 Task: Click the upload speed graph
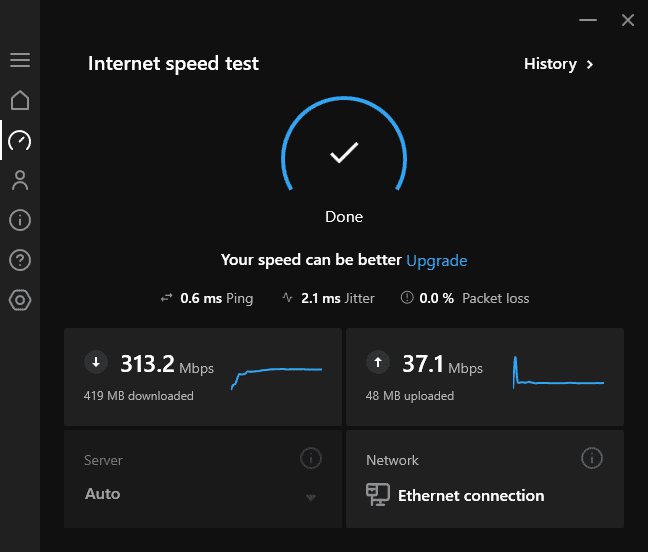pyautogui.click(x=558, y=373)
